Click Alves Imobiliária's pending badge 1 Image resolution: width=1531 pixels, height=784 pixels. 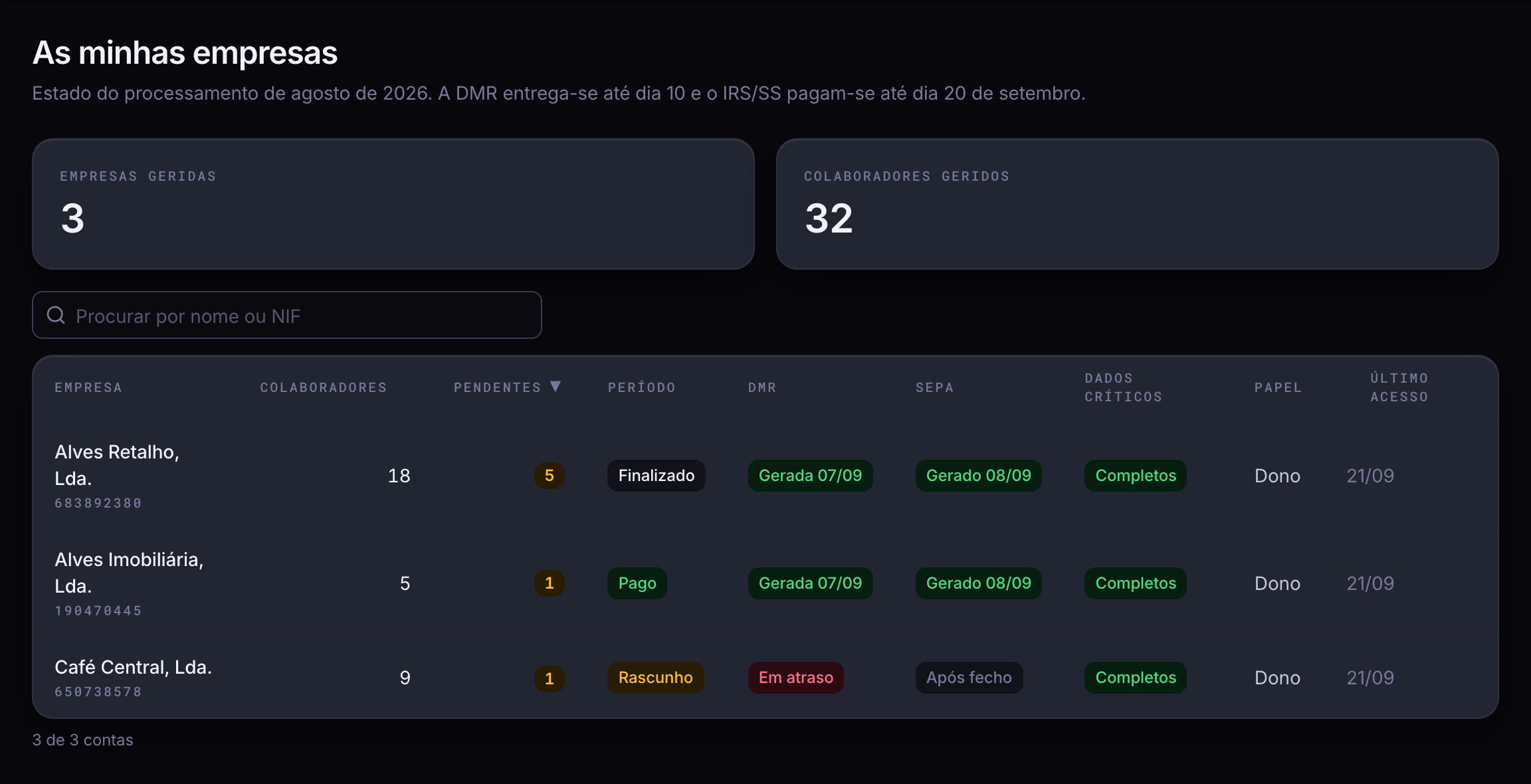click(x=550, y=583)
